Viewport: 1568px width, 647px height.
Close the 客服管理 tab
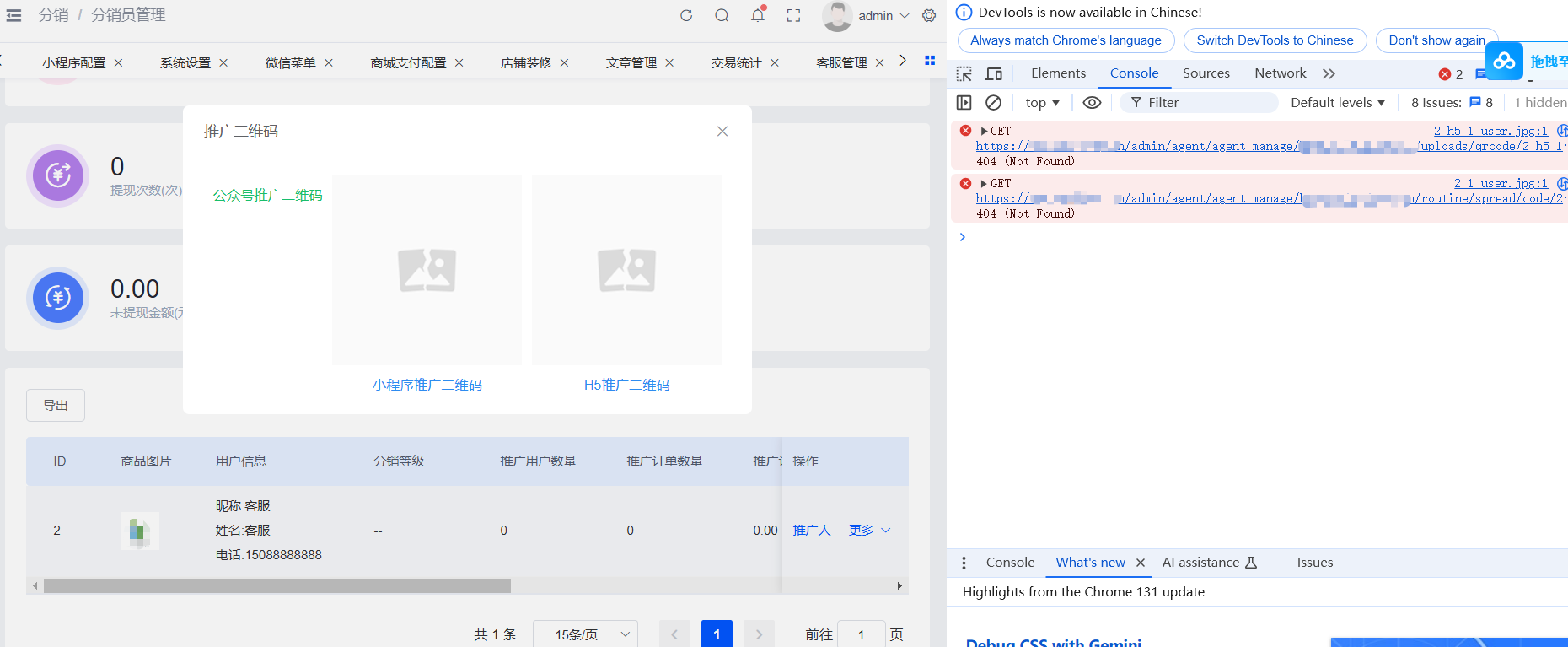click(880, 62)
